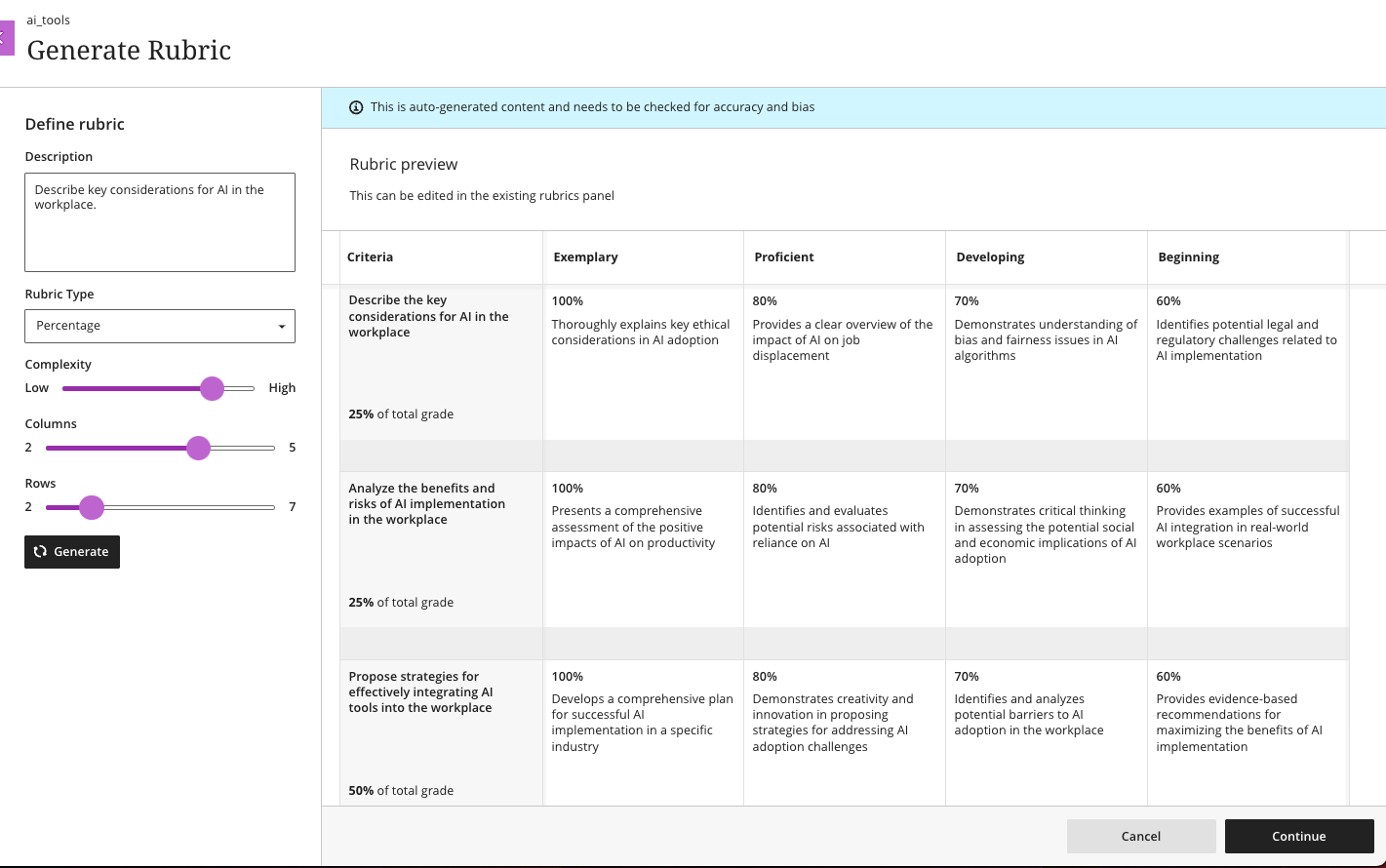
Task: Click the Beginning column header
Action: pyautogui.click(x=1188, y=257)
